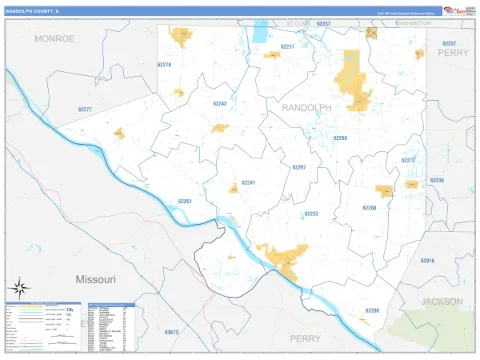The height and width of the screenshot is (360, 480).
Task: Click the orange city patch beside ZIP 62241
Action: 233,189
